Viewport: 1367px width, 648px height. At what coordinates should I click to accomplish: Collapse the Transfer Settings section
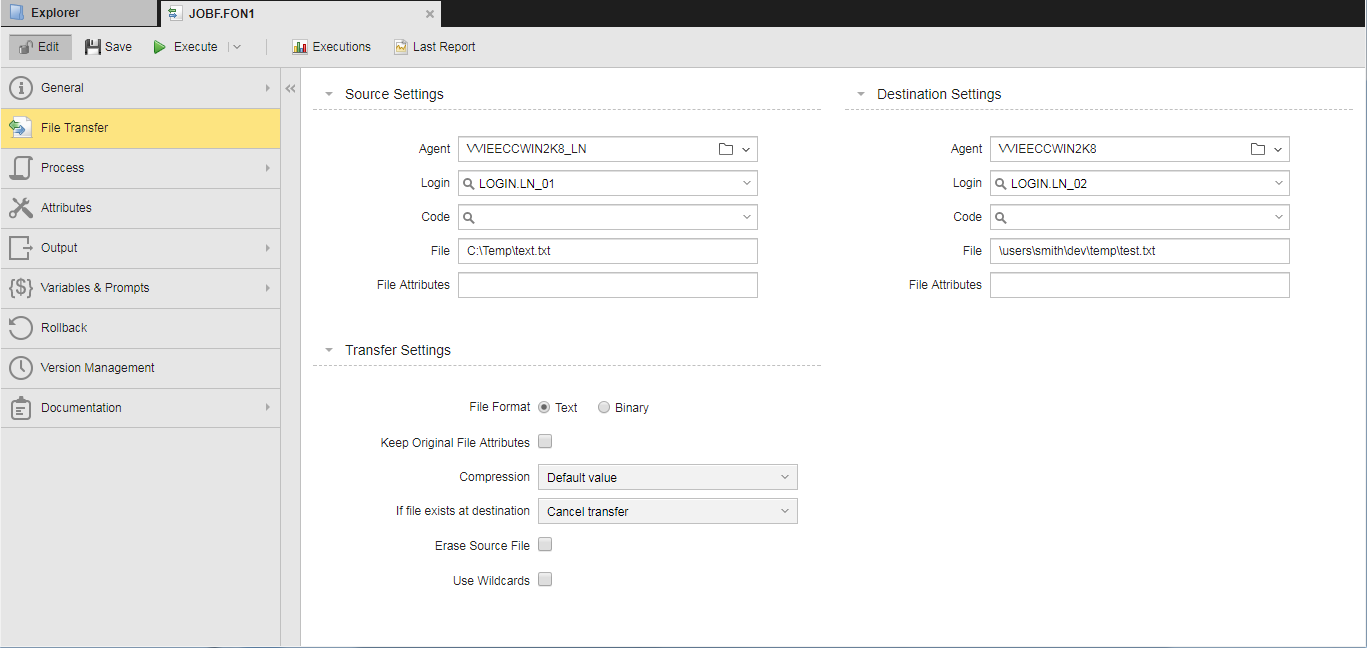[x=329, y=350]
